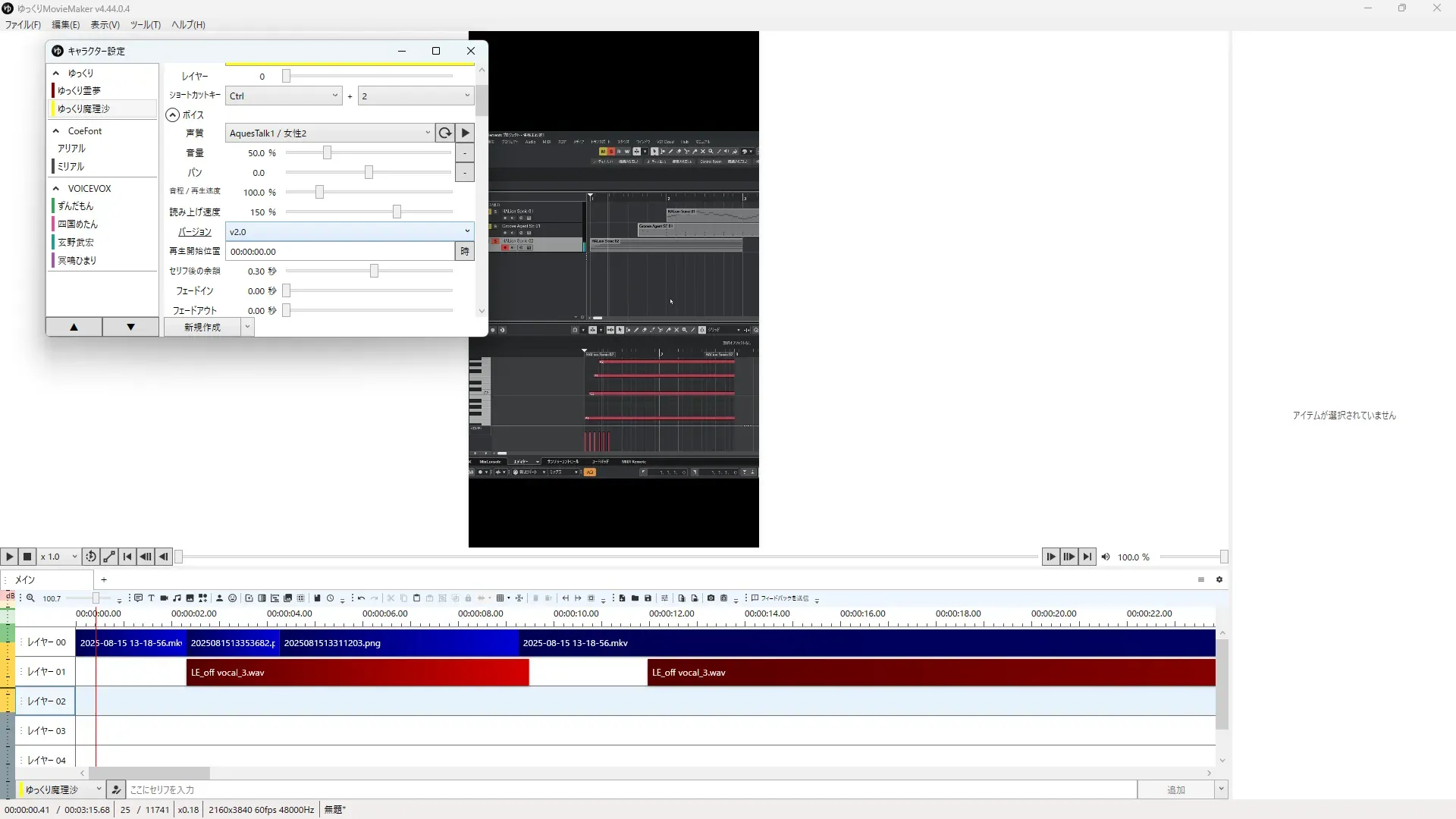Collapse the CoeFont character group

click(x=56, y=131)
